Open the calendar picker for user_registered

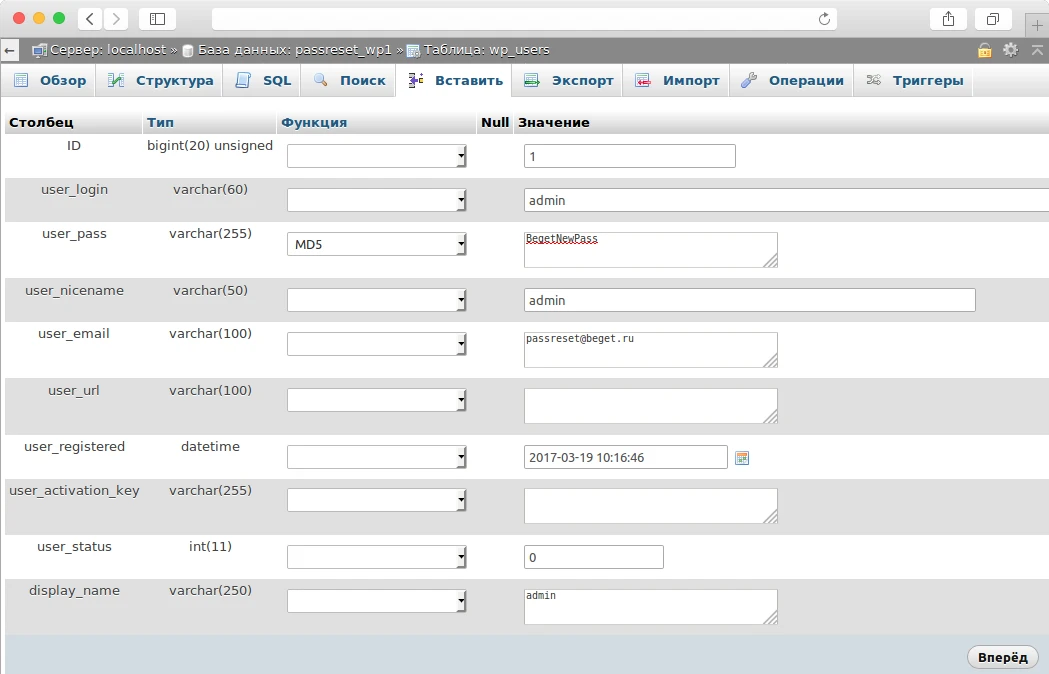click(x=741, y=458)
